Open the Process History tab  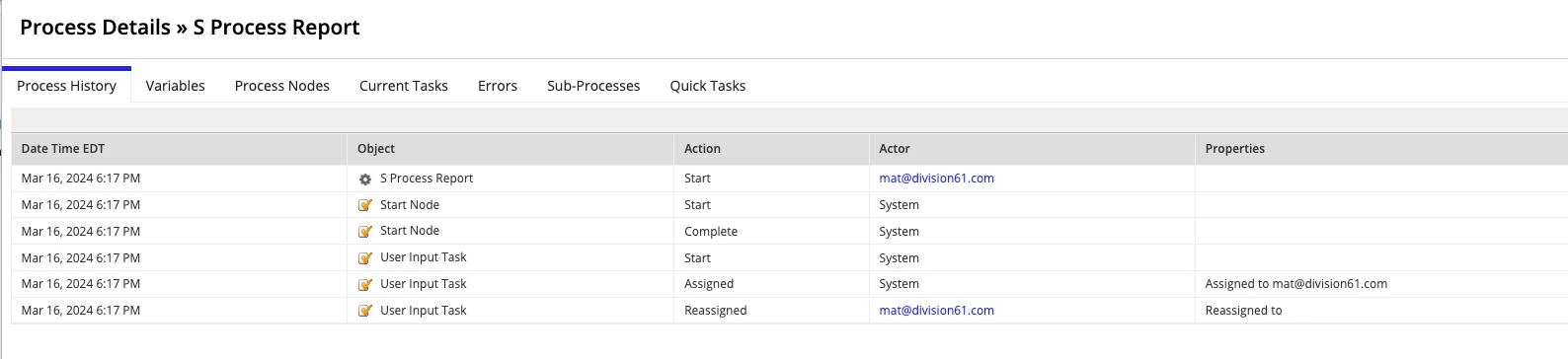tap(66, 86)
